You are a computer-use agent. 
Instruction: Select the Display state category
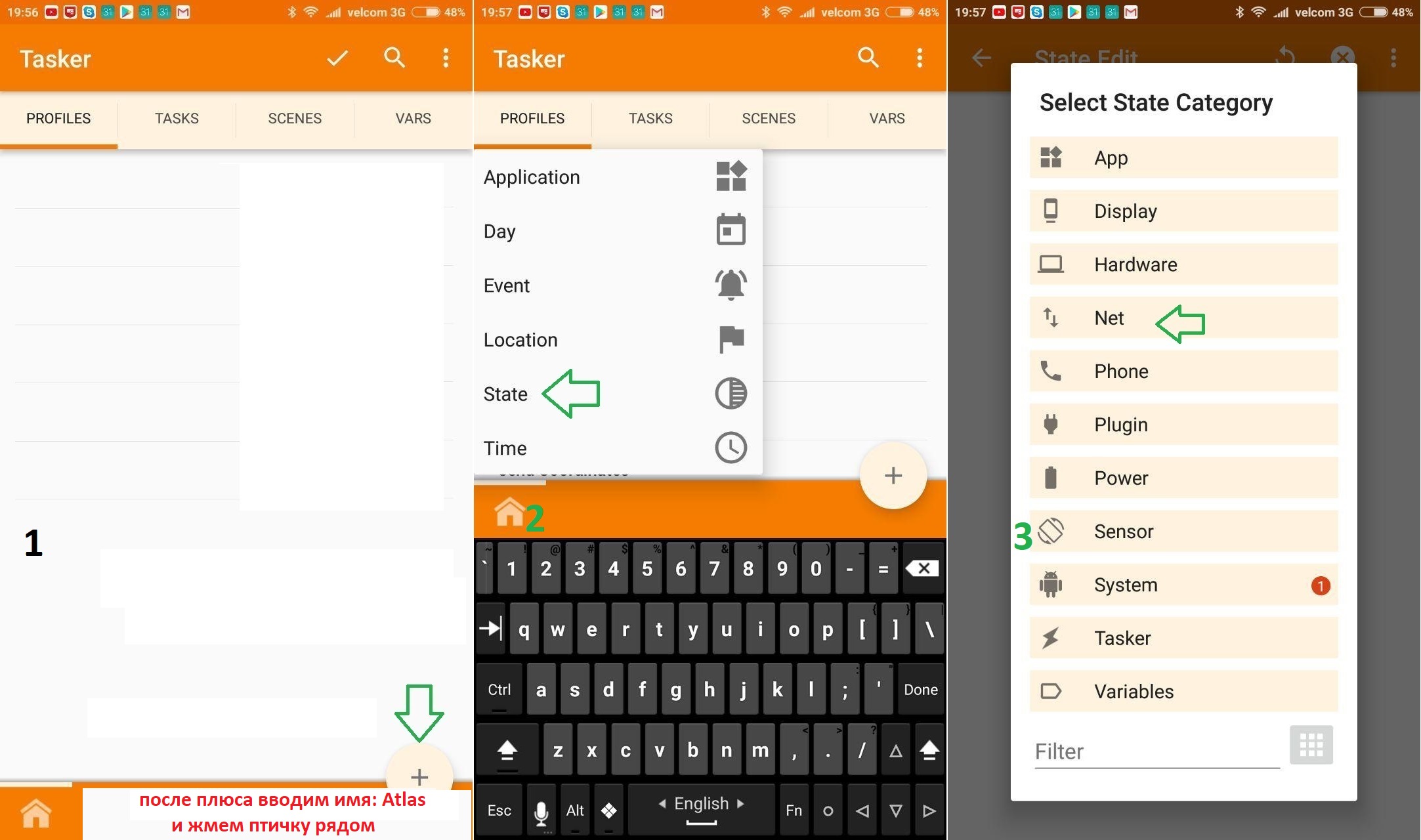click(x=1183, y=211)
